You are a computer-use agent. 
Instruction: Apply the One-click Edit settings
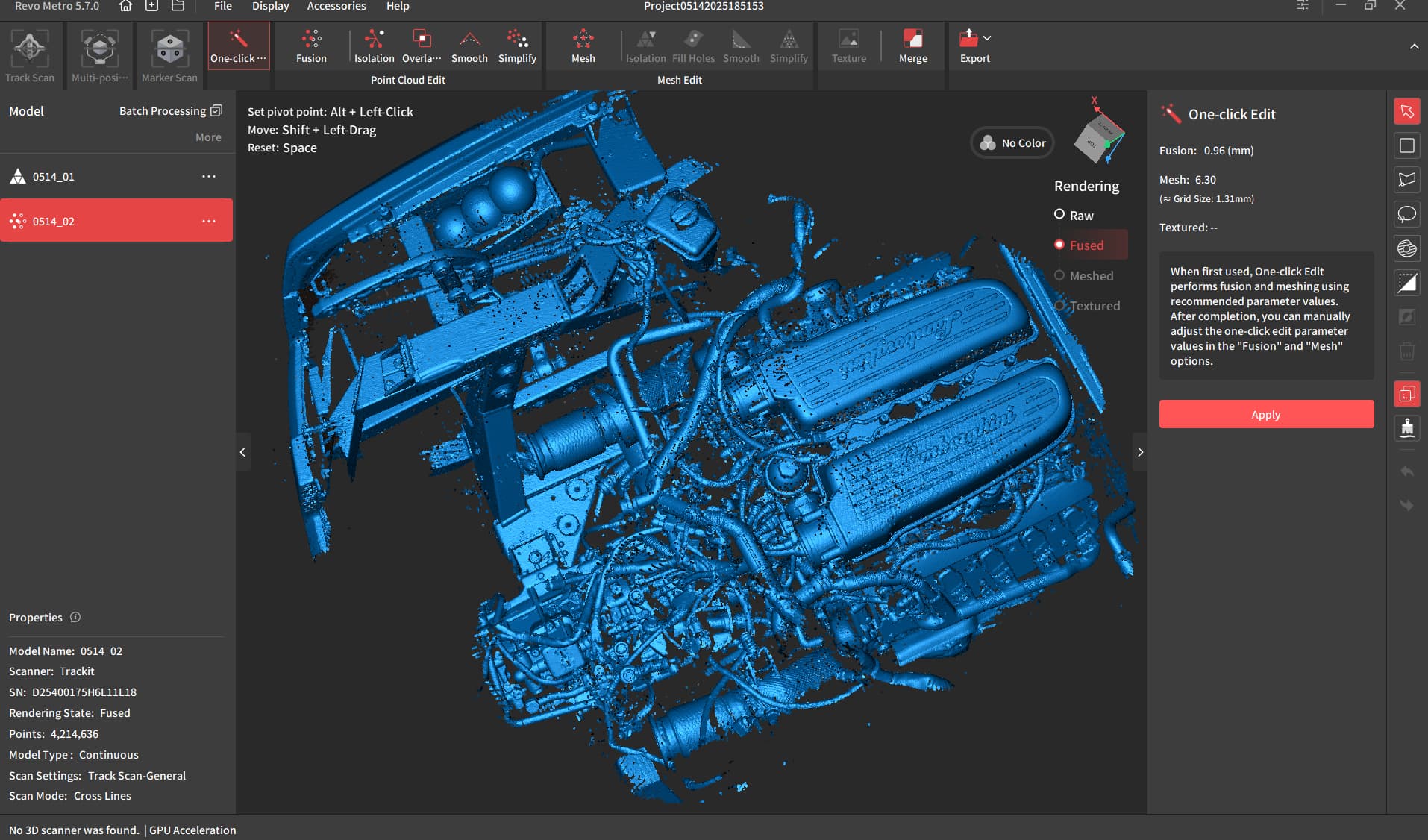1266,414
